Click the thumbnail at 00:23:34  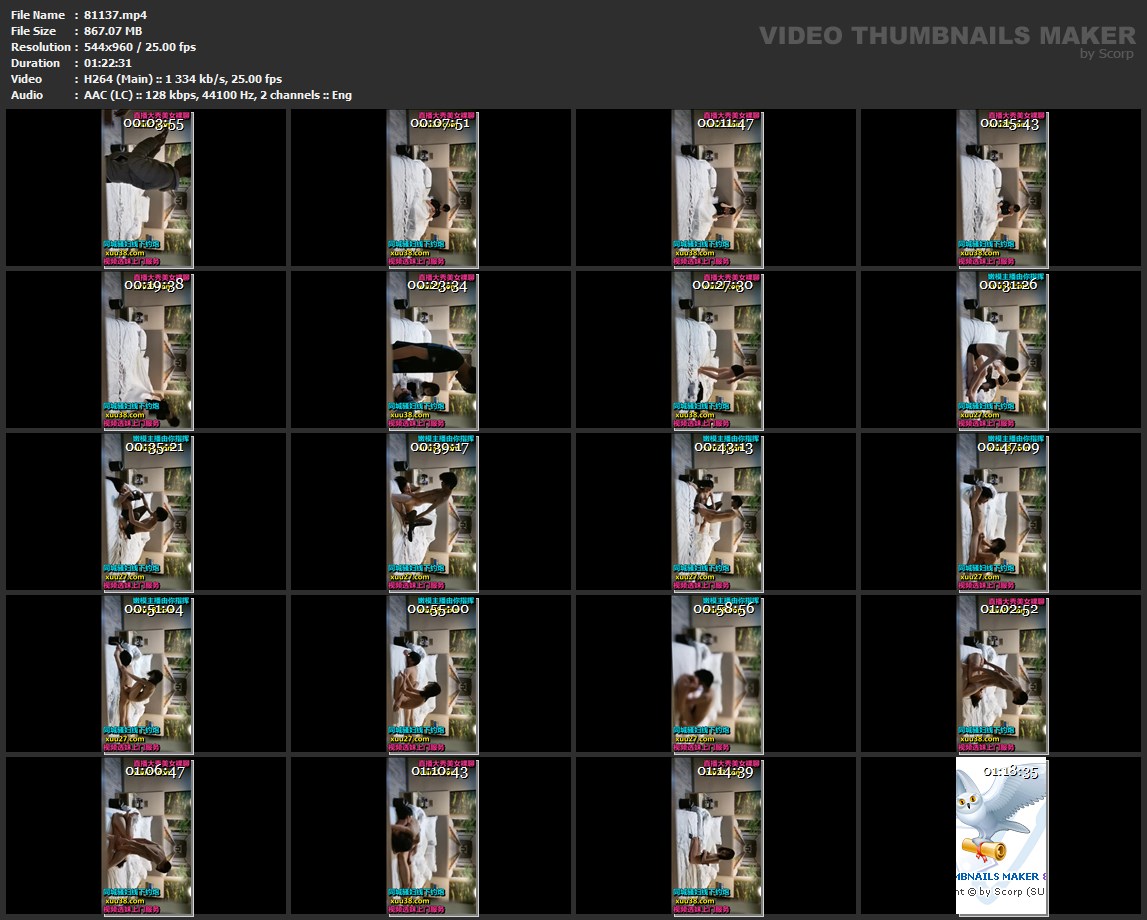[x=432, y=350]
